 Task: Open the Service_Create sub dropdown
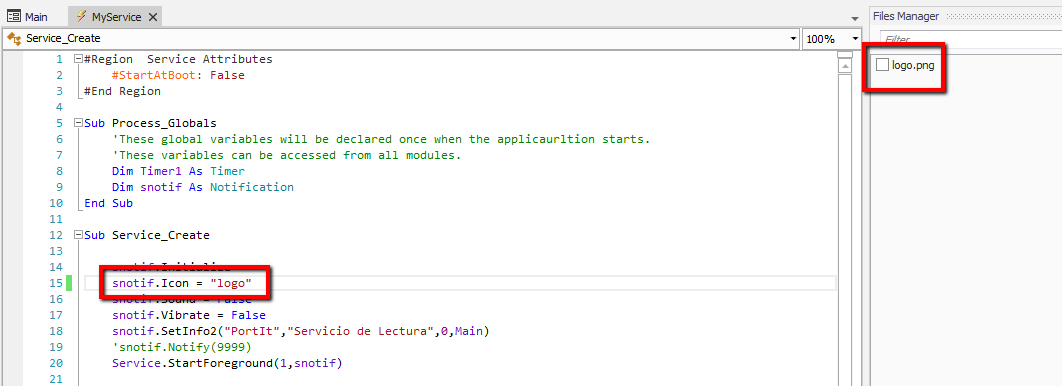pos(794,39)
